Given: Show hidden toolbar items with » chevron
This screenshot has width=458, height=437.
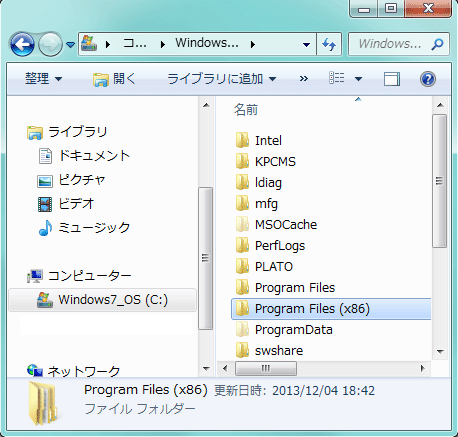Looking at the screenshot, I should 304,79.
